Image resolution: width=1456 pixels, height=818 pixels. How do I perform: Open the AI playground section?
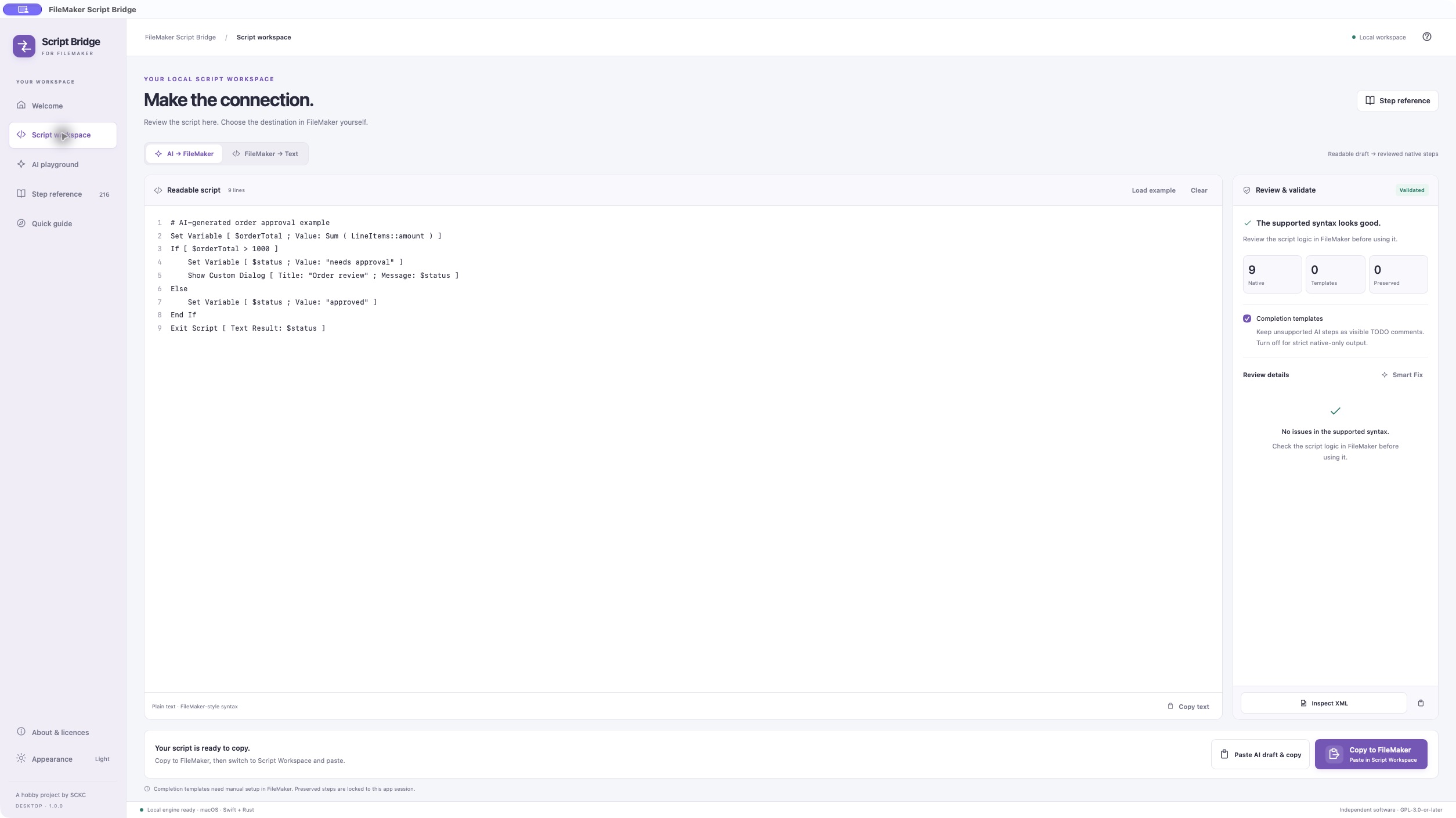pos(63,165)
